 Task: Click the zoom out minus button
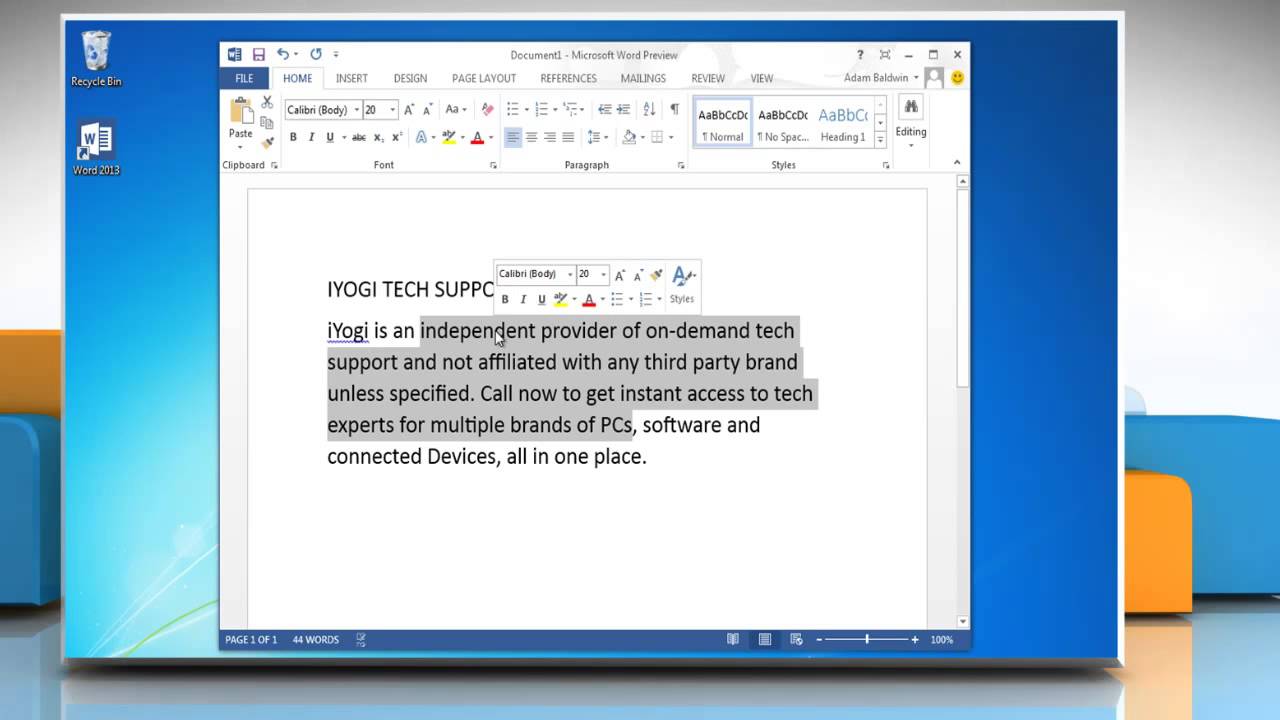tap(819, 639)
